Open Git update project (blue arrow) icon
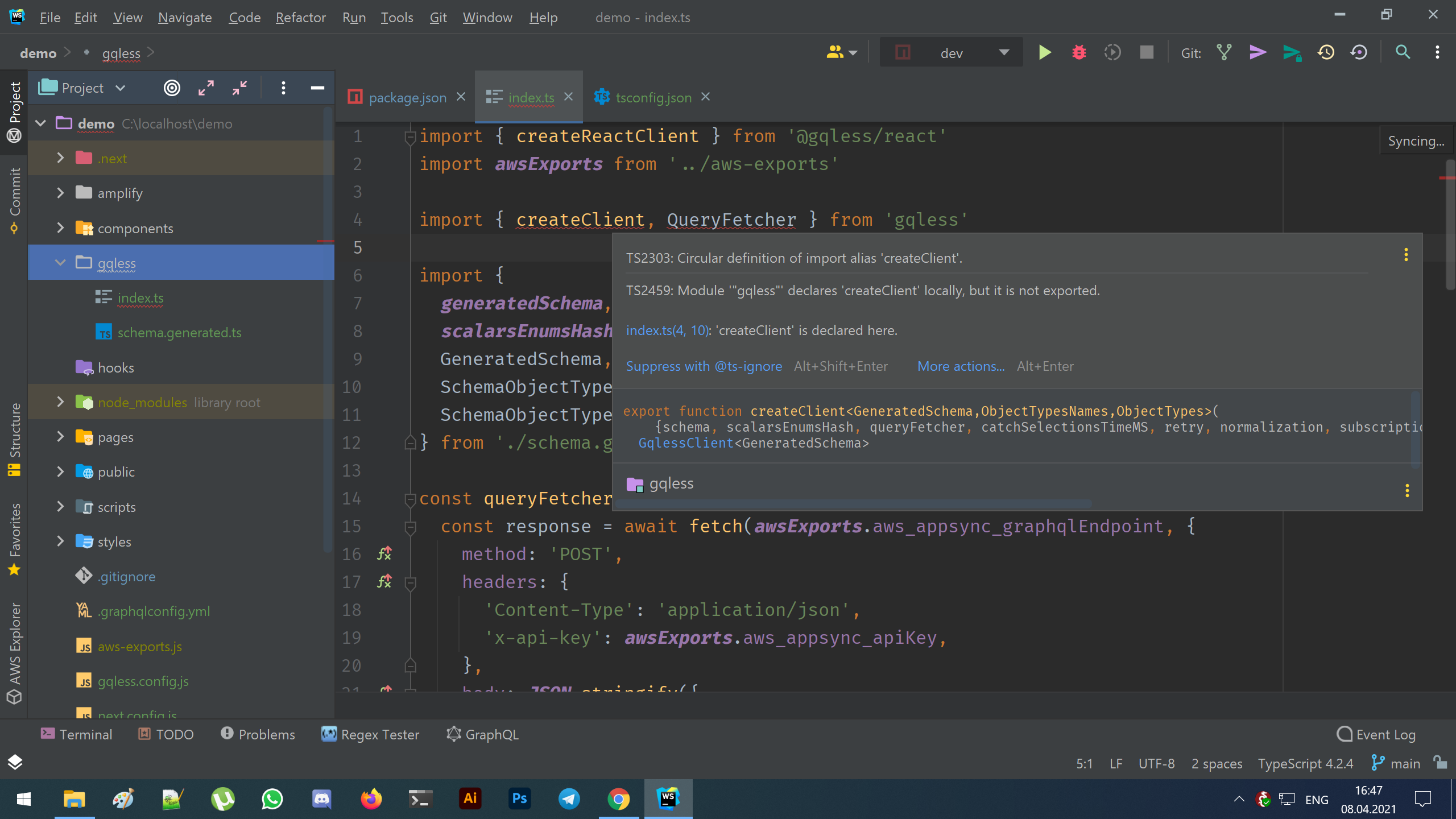This screenshot has width=1456, height=819. [x=1258, y=52]
